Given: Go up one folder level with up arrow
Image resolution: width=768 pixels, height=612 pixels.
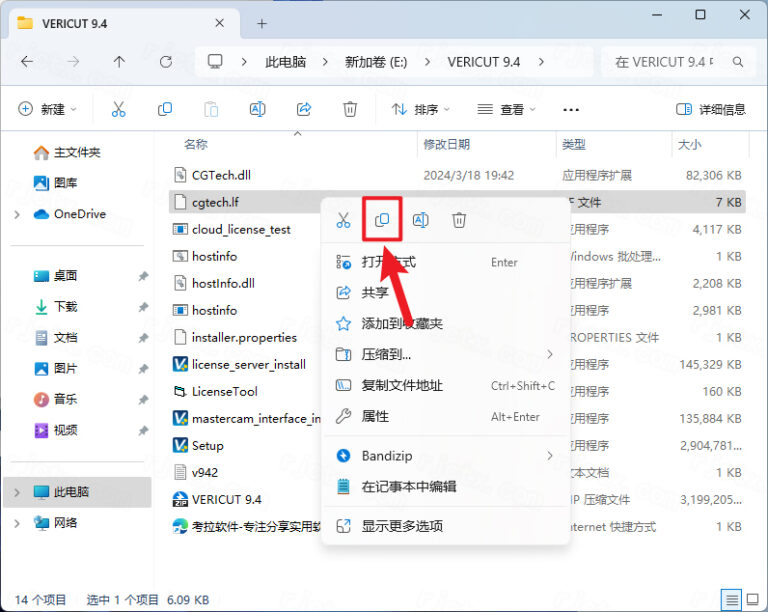Looking at the screenshot, I should point(119,62).
